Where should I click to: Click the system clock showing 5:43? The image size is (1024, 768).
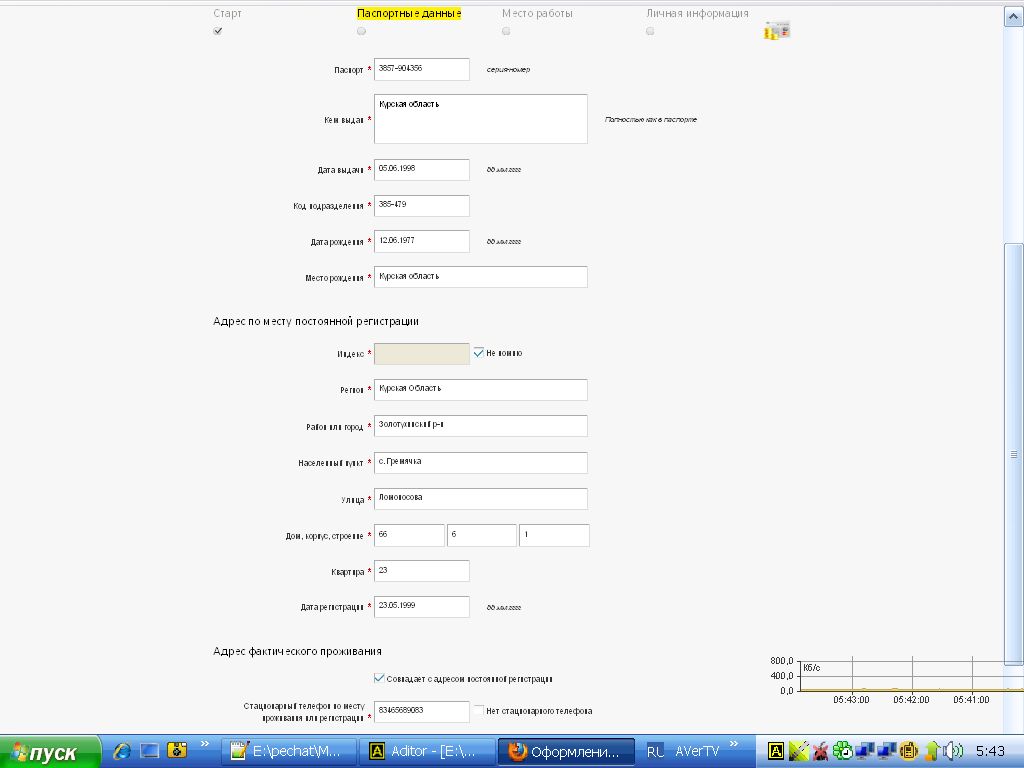click(x=990, y=752)
